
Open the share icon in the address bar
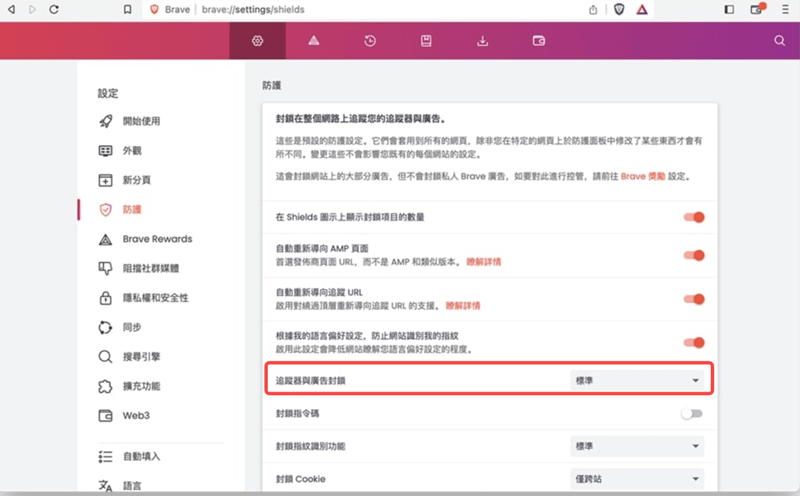click(593, 10)
